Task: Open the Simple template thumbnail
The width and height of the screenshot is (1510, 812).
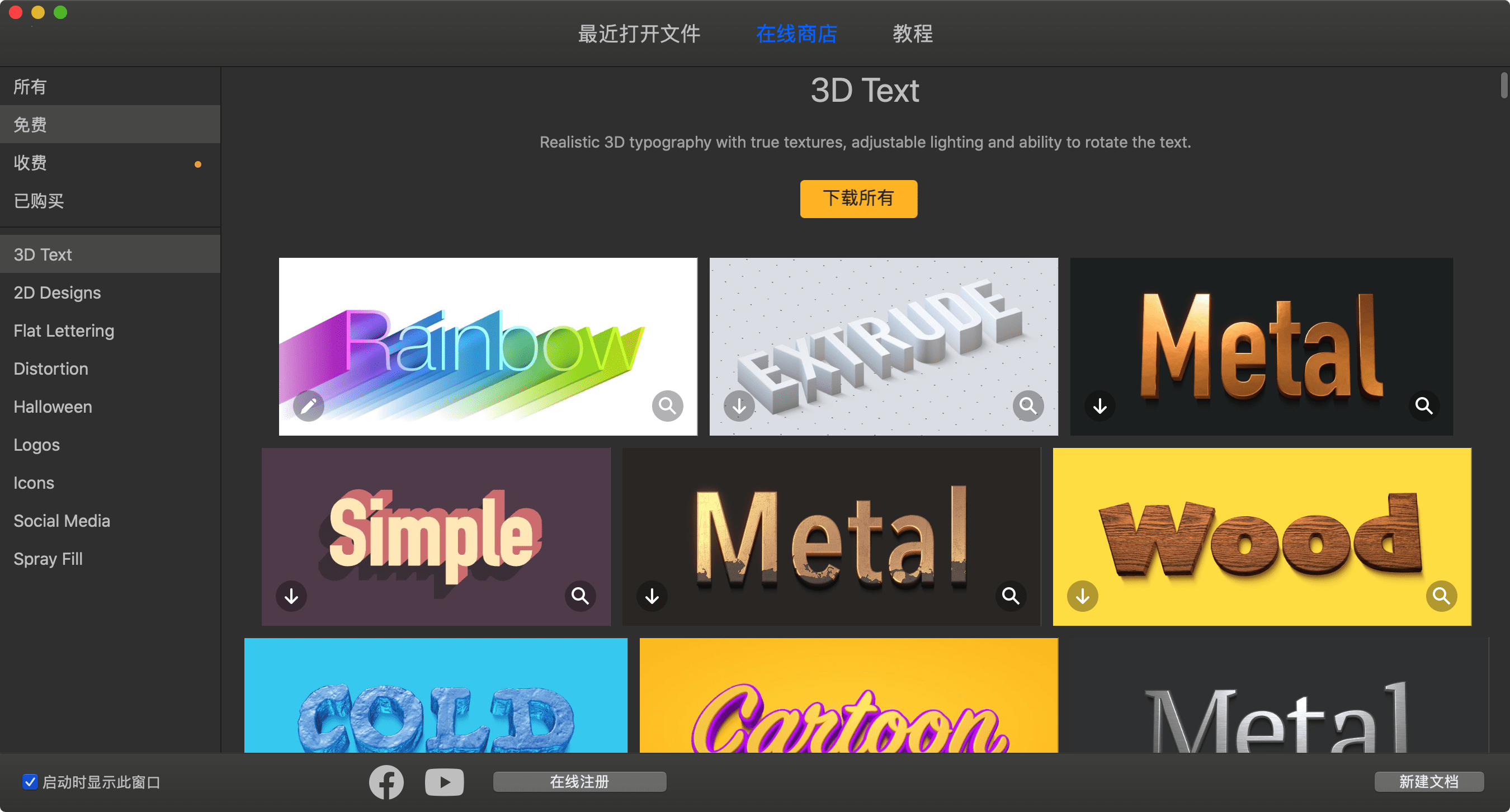Action: pyautogui.click(x=436, y=536)
